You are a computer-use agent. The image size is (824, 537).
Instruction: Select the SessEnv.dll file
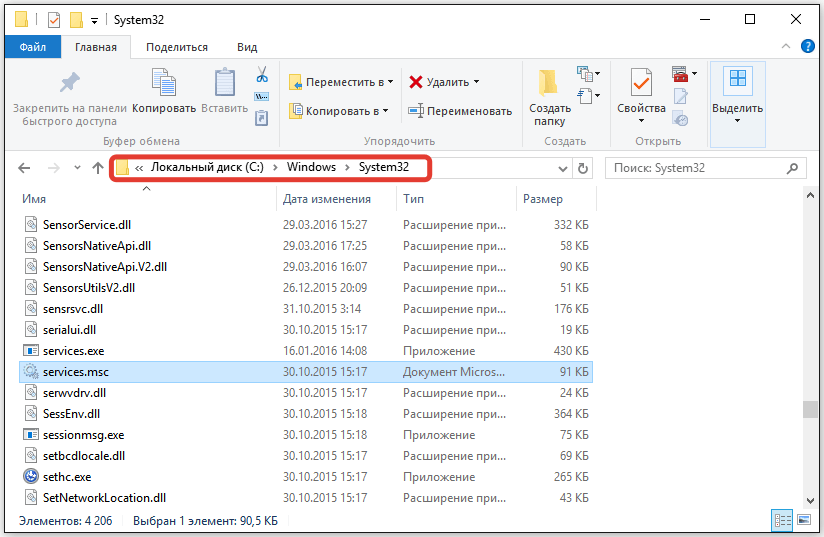pos(306,414)
